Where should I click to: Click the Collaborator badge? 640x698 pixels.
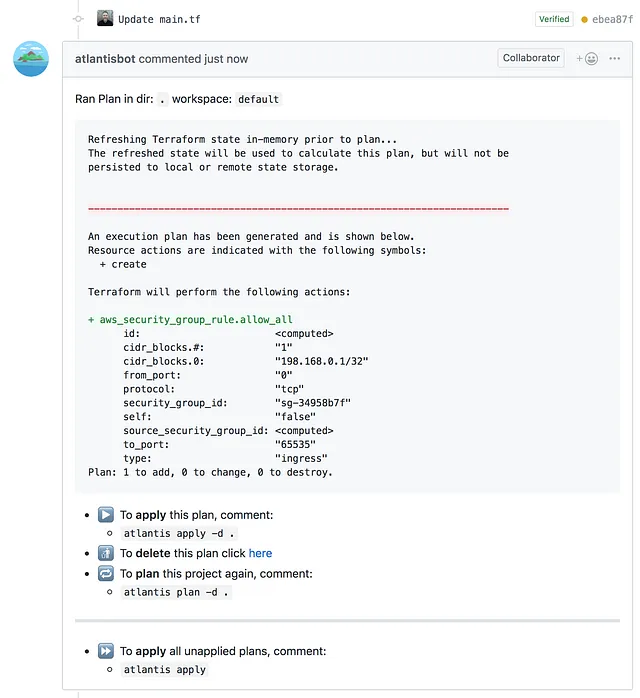pyautogui.click(x=531, y=58)
